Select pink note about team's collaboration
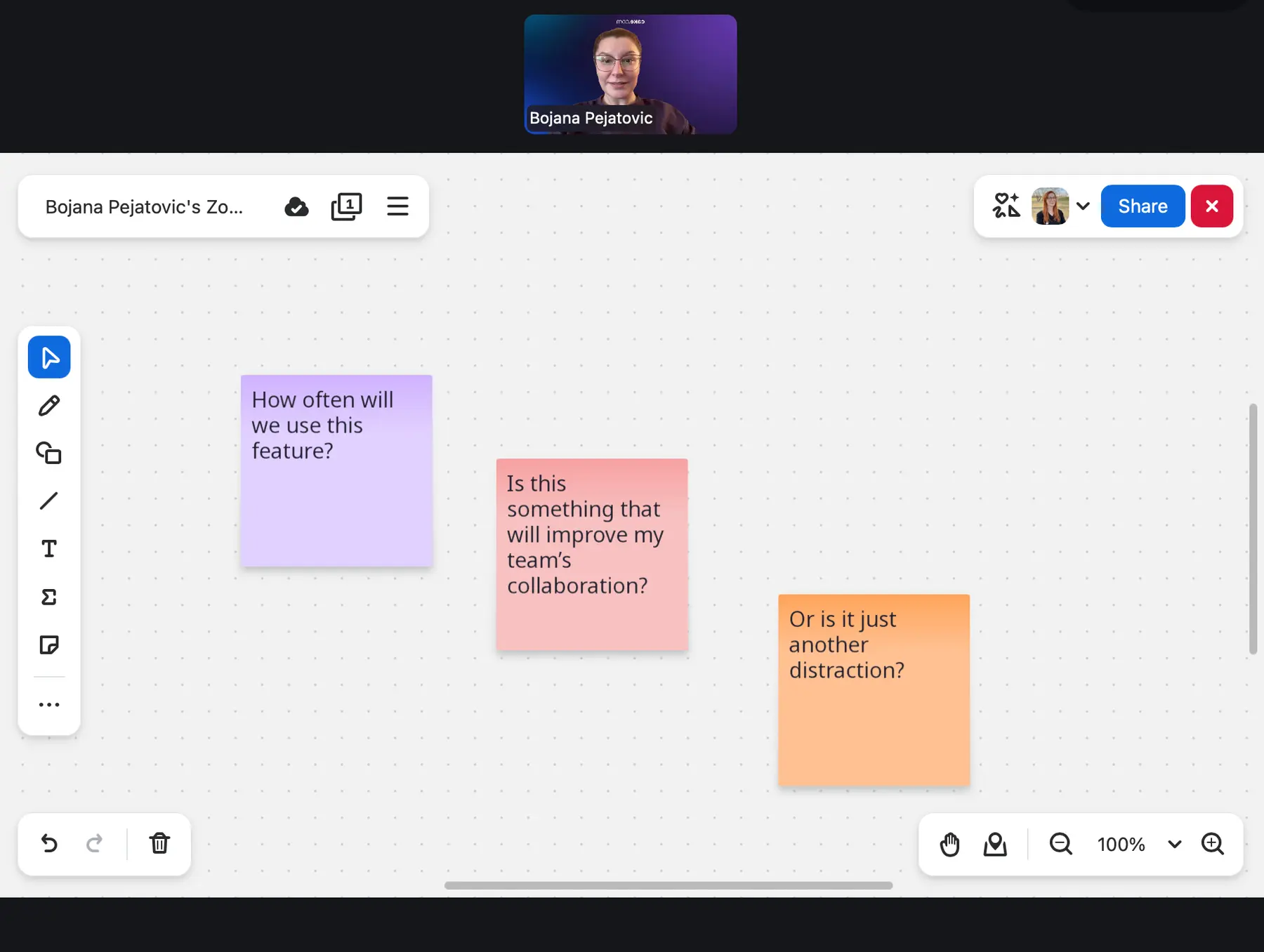The image size is (1264, 952). (592, 555)
